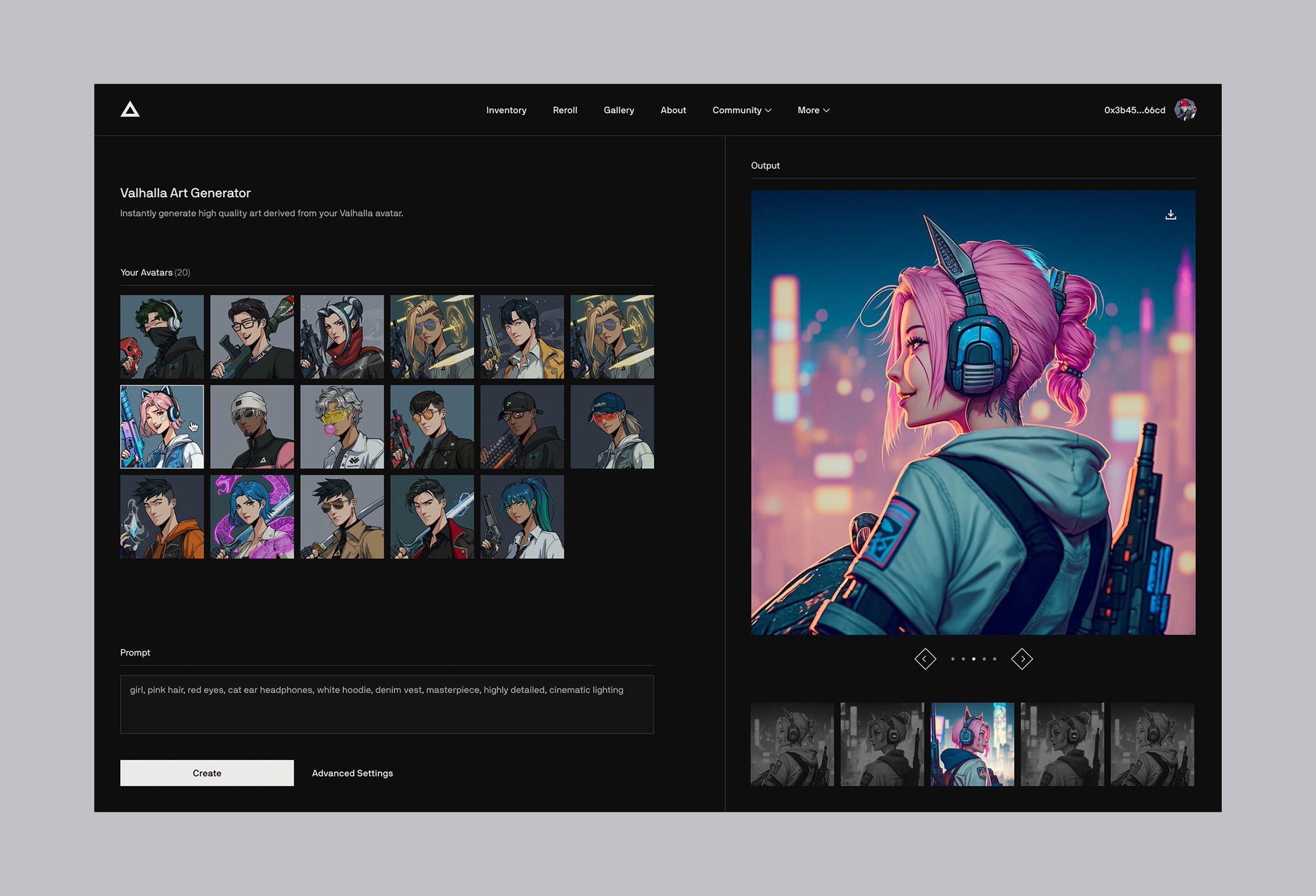This screenshot has height=896, width=1316.
Task: Open the fourth grayscale output thumbnail
Action: click(1062, 744)
